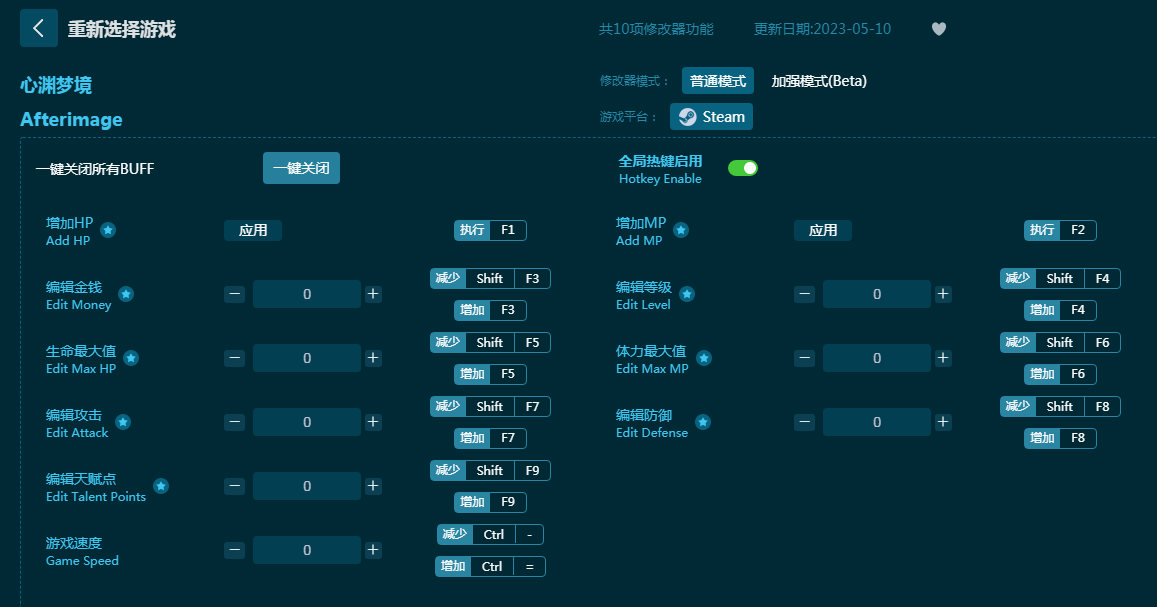Apply the Add MP cheat

[823, 230]
